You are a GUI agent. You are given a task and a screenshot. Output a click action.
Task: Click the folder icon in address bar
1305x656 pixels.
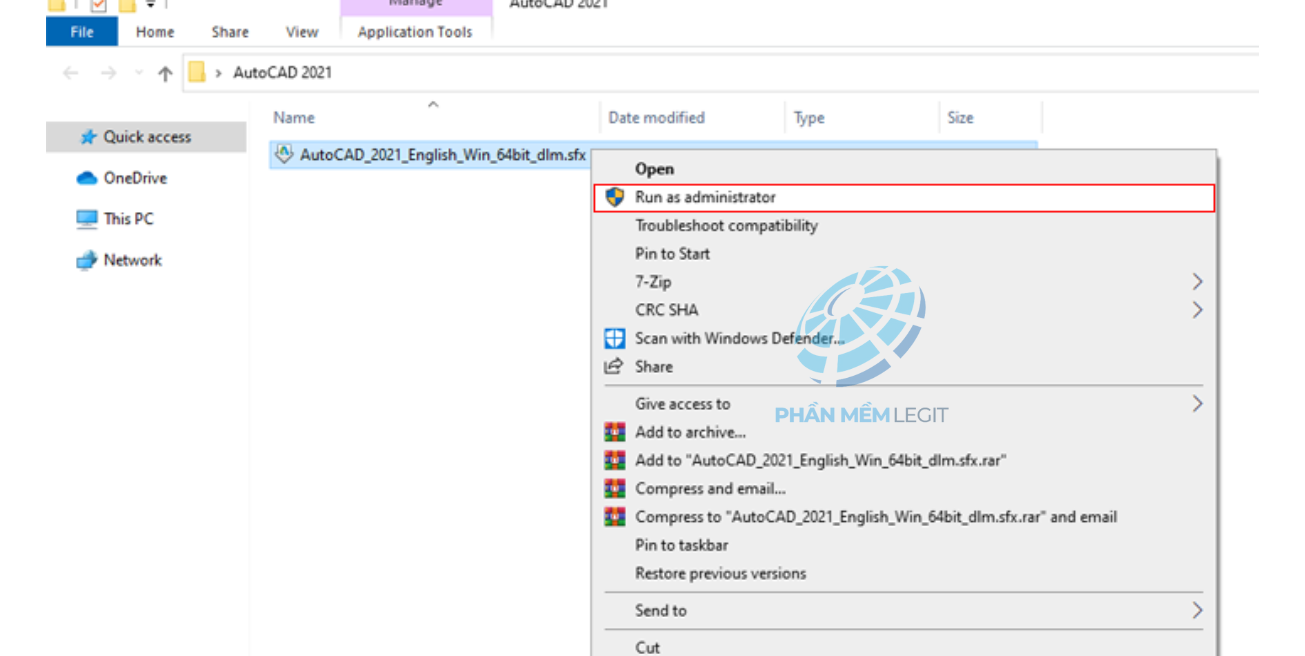(x=197, y=72)
